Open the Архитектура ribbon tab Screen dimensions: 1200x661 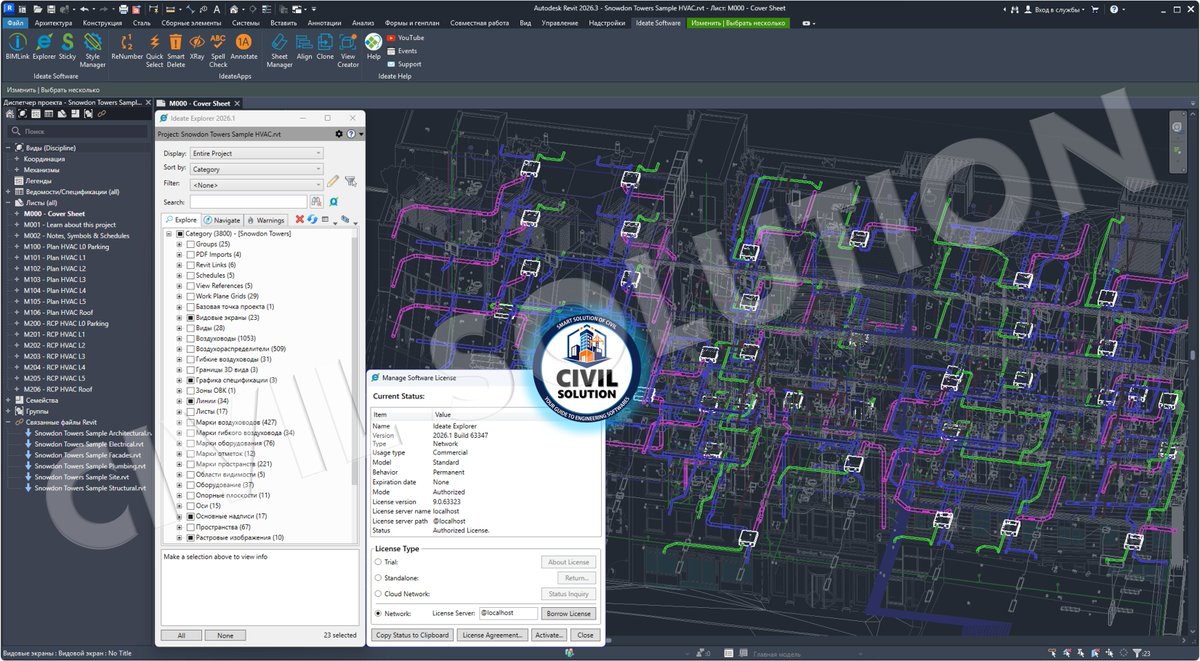click(54, 22)
